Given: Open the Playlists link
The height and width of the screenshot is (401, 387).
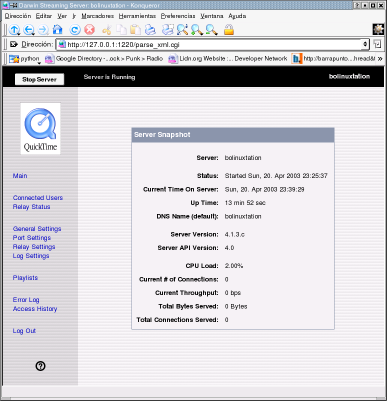Looking at the screenshot, I should click(x=25, y=278).
